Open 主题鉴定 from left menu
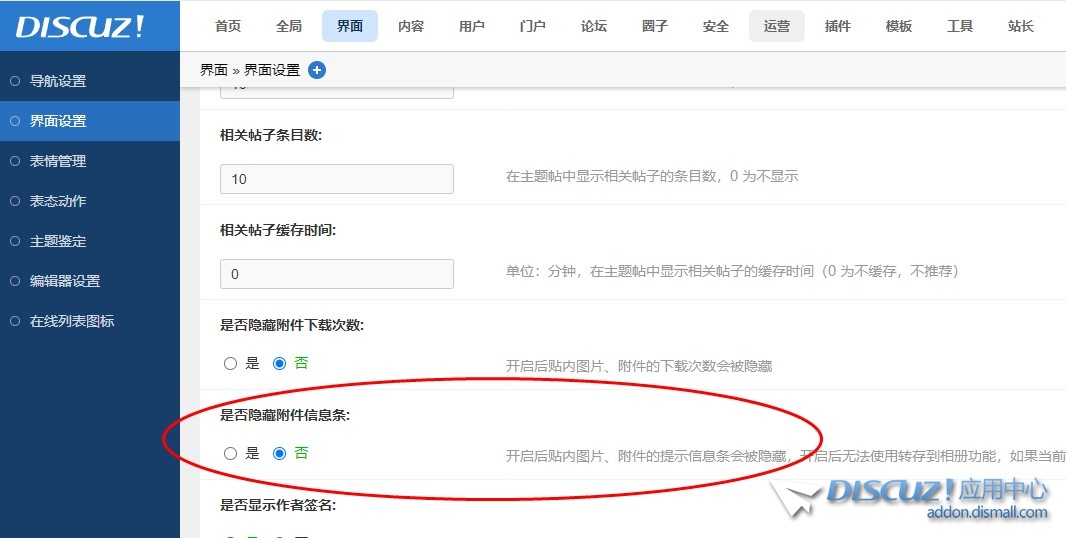Image resolution: width=1066 pixels, height=538 pixels. (58, 241)
